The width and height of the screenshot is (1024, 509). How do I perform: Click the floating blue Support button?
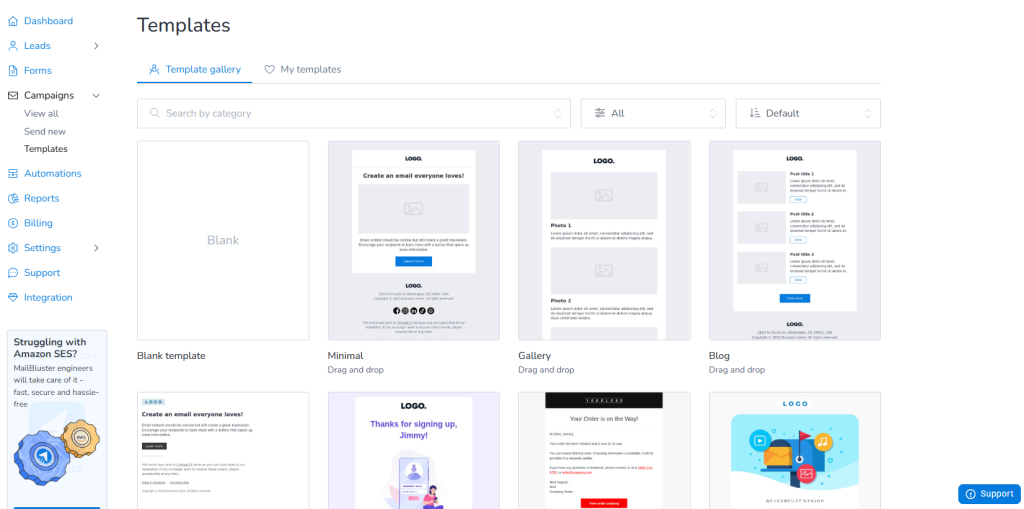coord(989,494)
